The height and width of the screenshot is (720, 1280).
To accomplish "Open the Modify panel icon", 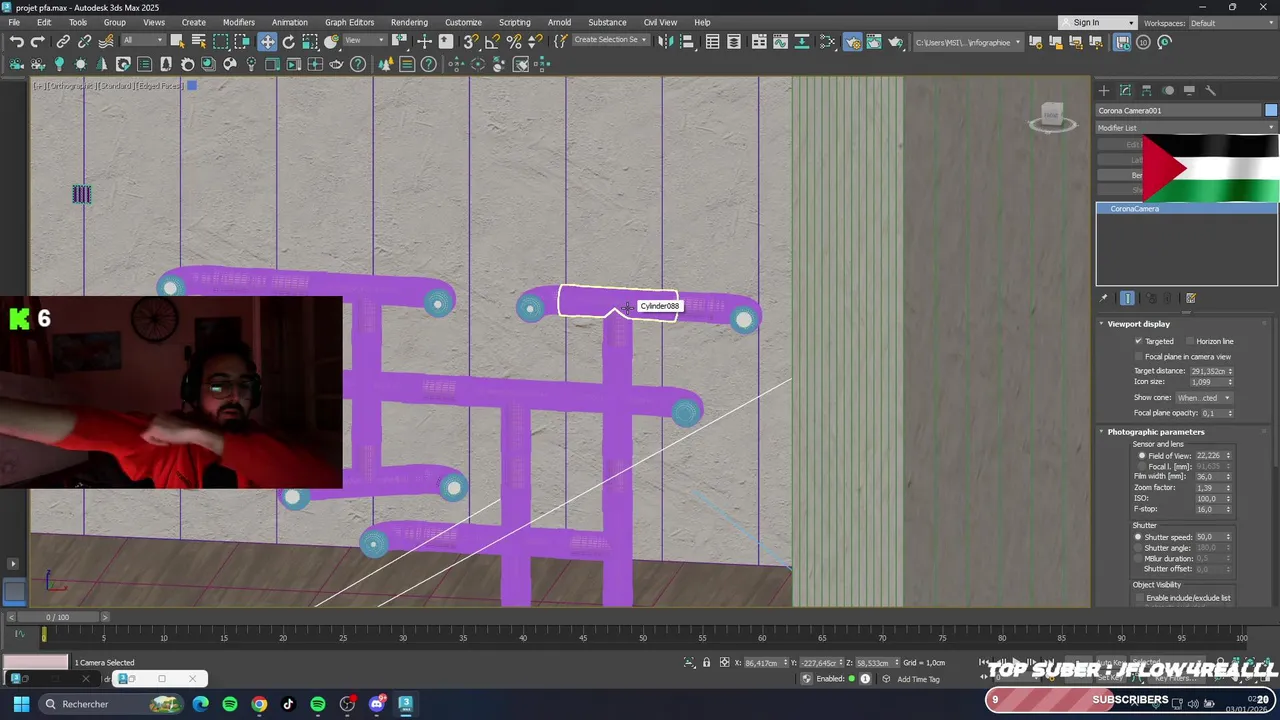I will [x=1125, y=90].
